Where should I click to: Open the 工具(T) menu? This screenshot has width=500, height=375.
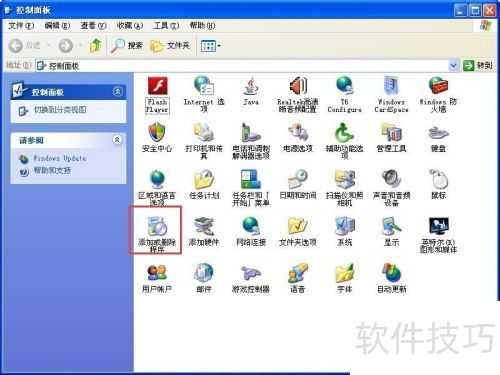coord(166,25)
